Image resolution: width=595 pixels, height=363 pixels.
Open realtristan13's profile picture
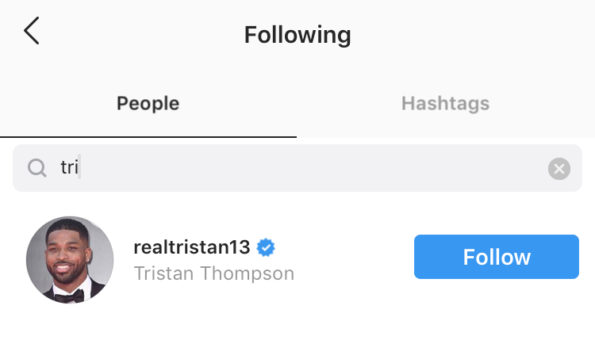tap(70, 260)
